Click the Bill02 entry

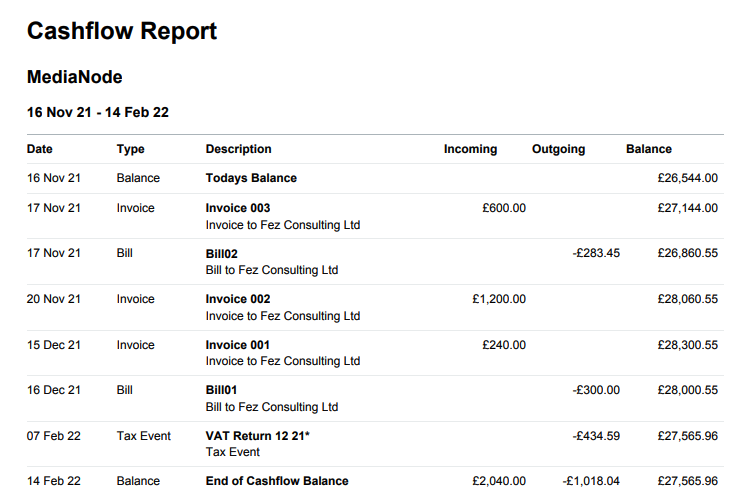[221, 254]
